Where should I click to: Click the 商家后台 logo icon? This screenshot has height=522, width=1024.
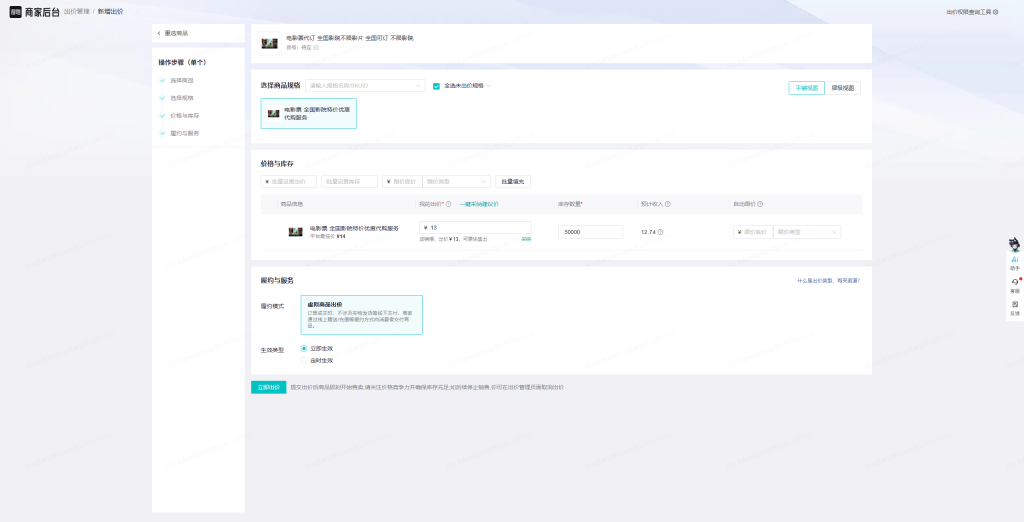[x=16, y=12]
